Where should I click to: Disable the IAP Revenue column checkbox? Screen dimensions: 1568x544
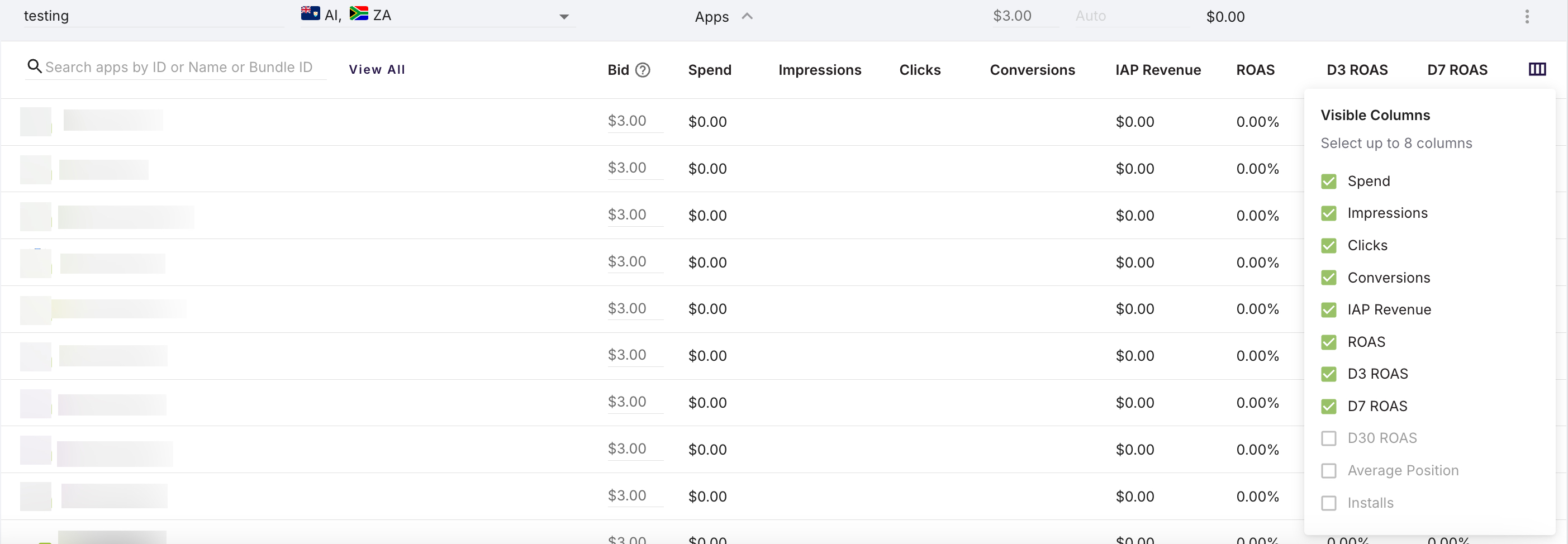pyautogui.click(x=1328, y=310)
